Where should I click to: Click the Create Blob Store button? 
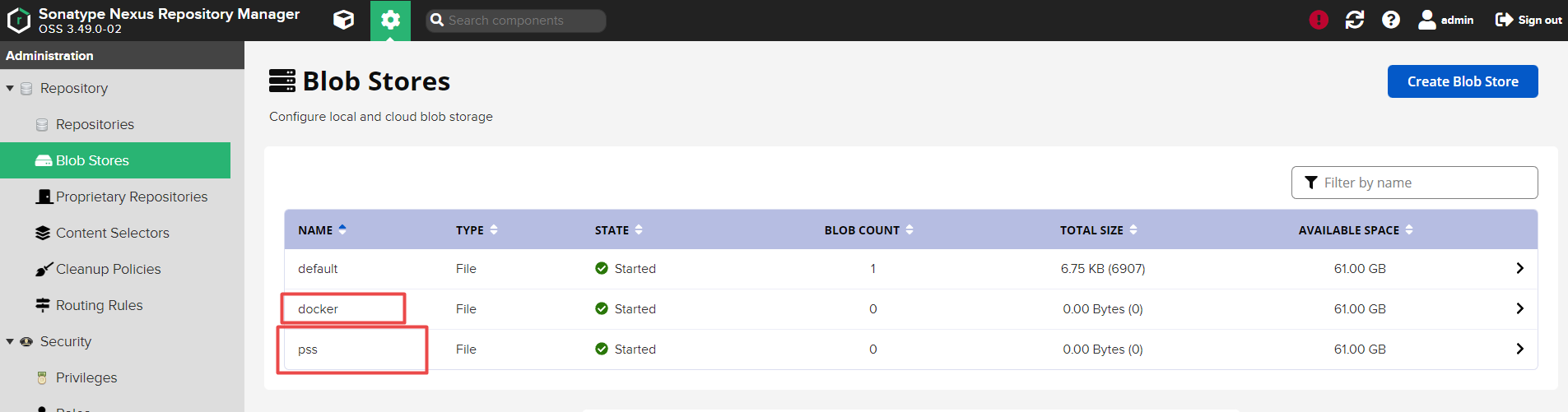point(1463,81)
